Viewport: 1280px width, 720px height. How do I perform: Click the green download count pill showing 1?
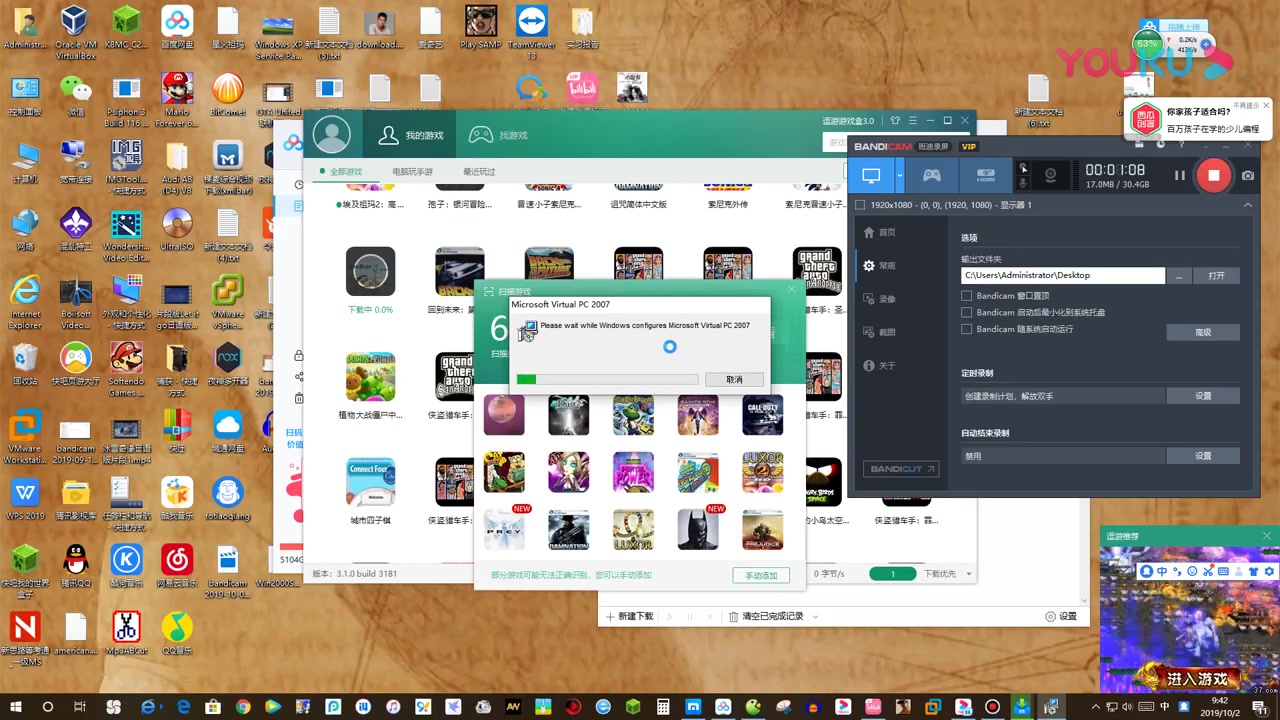893,574
